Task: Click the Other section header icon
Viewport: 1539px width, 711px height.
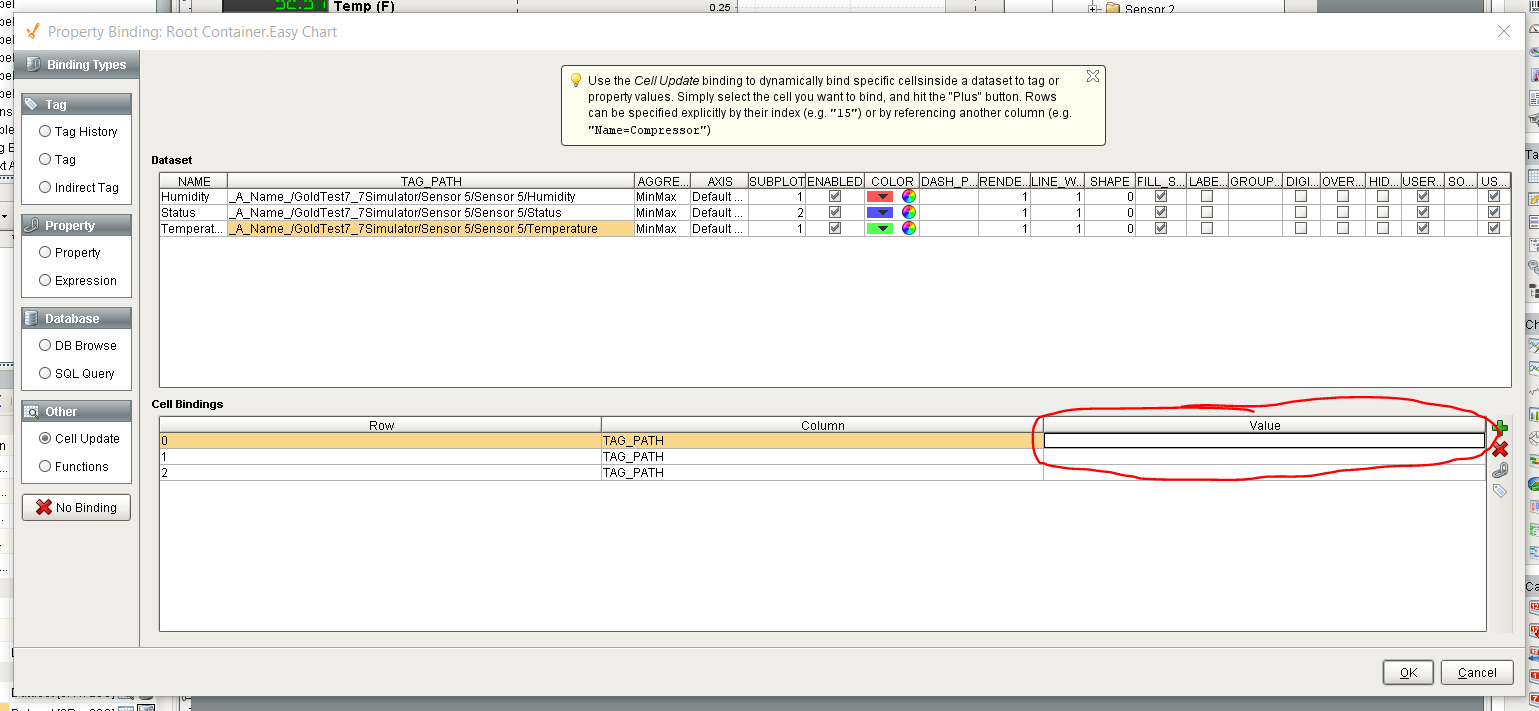Action: click(x=32, y=411)
